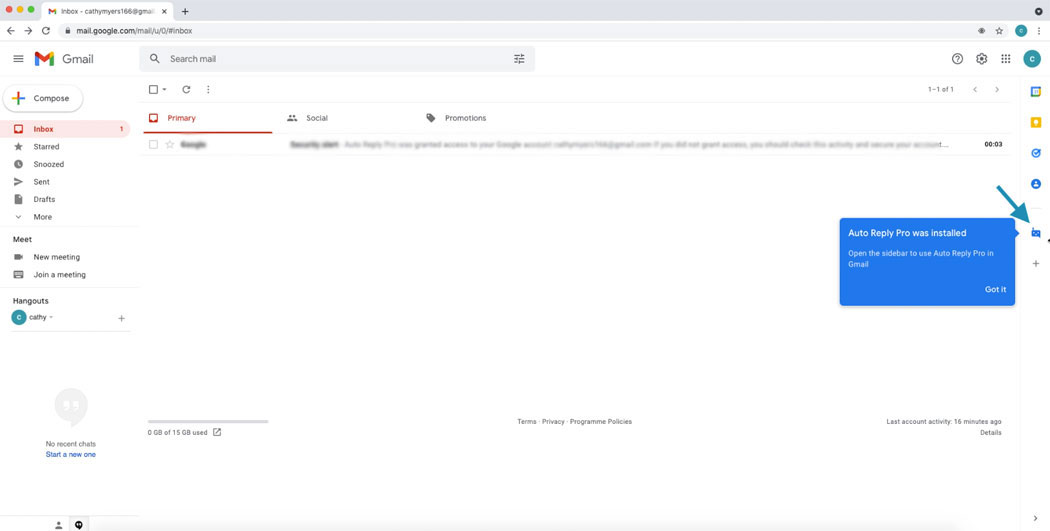Open Auto Reply Pro add-on in sidebar
This screenshot has height=531, width=1050.
tap(1035, 233)
